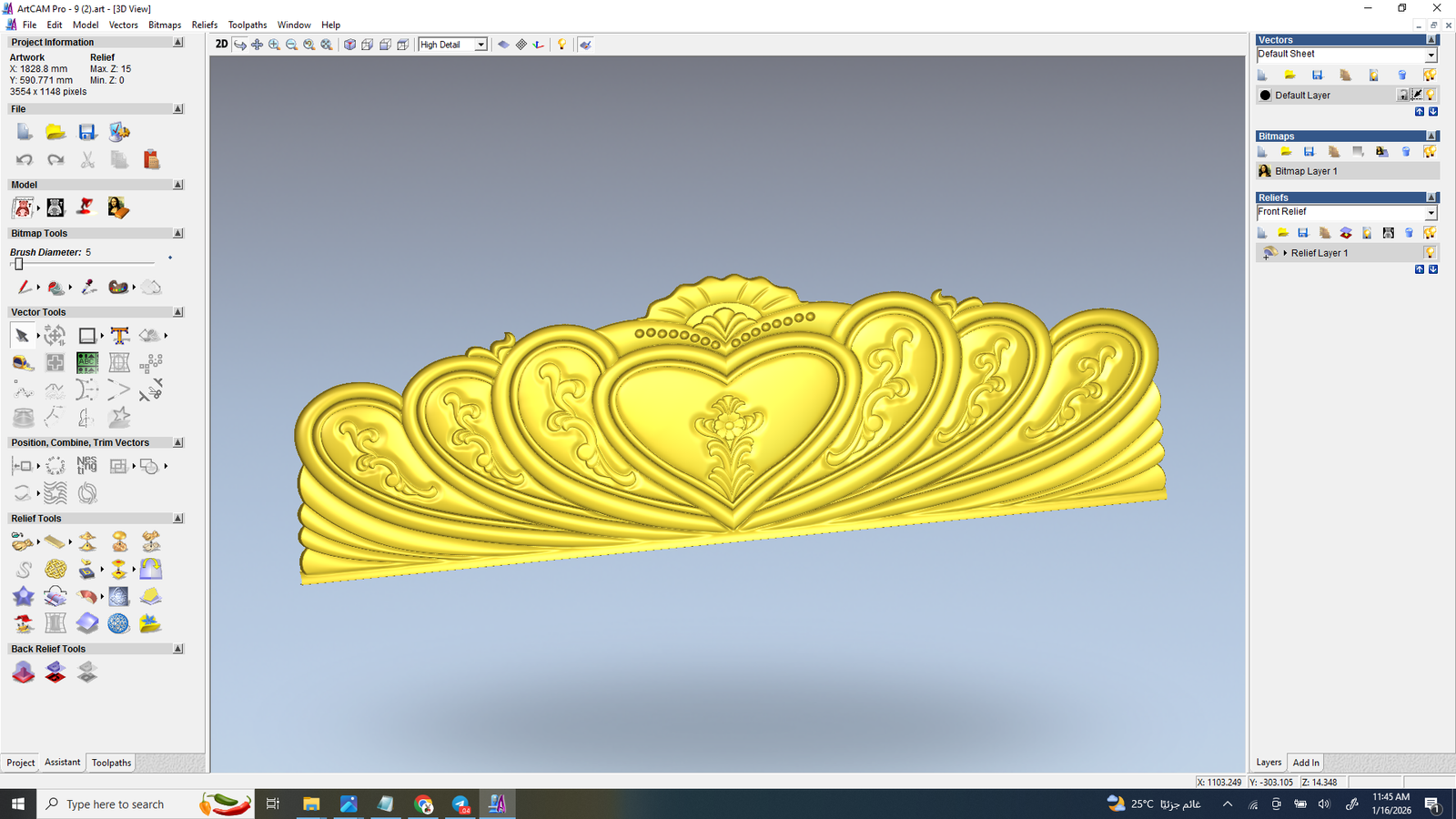This screenshot has height=819, width=1456.
Task: Open the Lights and Material lamp icon
Action: [x=561, y=45]
